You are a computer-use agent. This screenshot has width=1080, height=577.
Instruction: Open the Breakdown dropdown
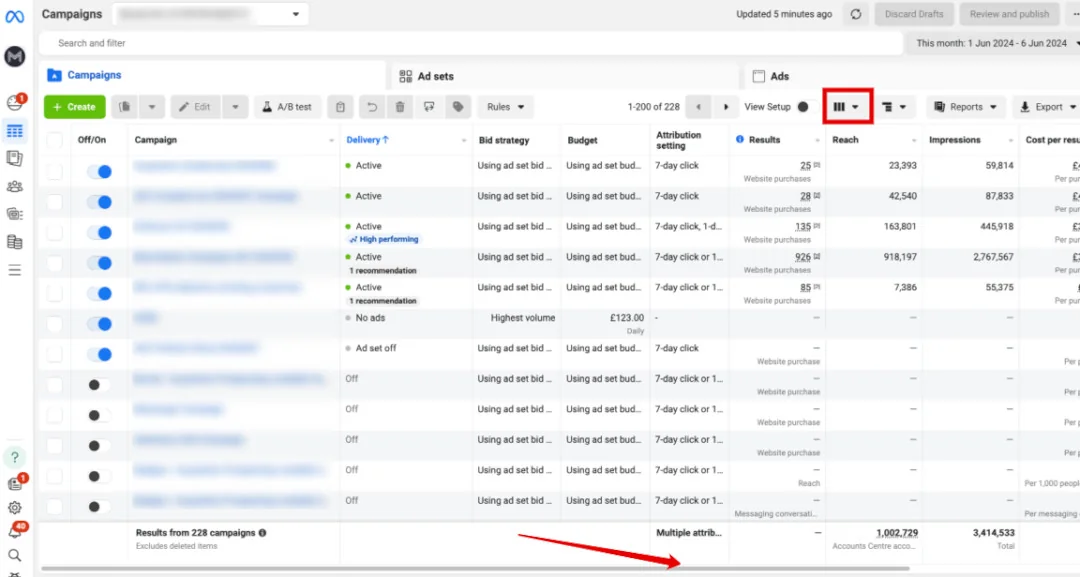894,107
